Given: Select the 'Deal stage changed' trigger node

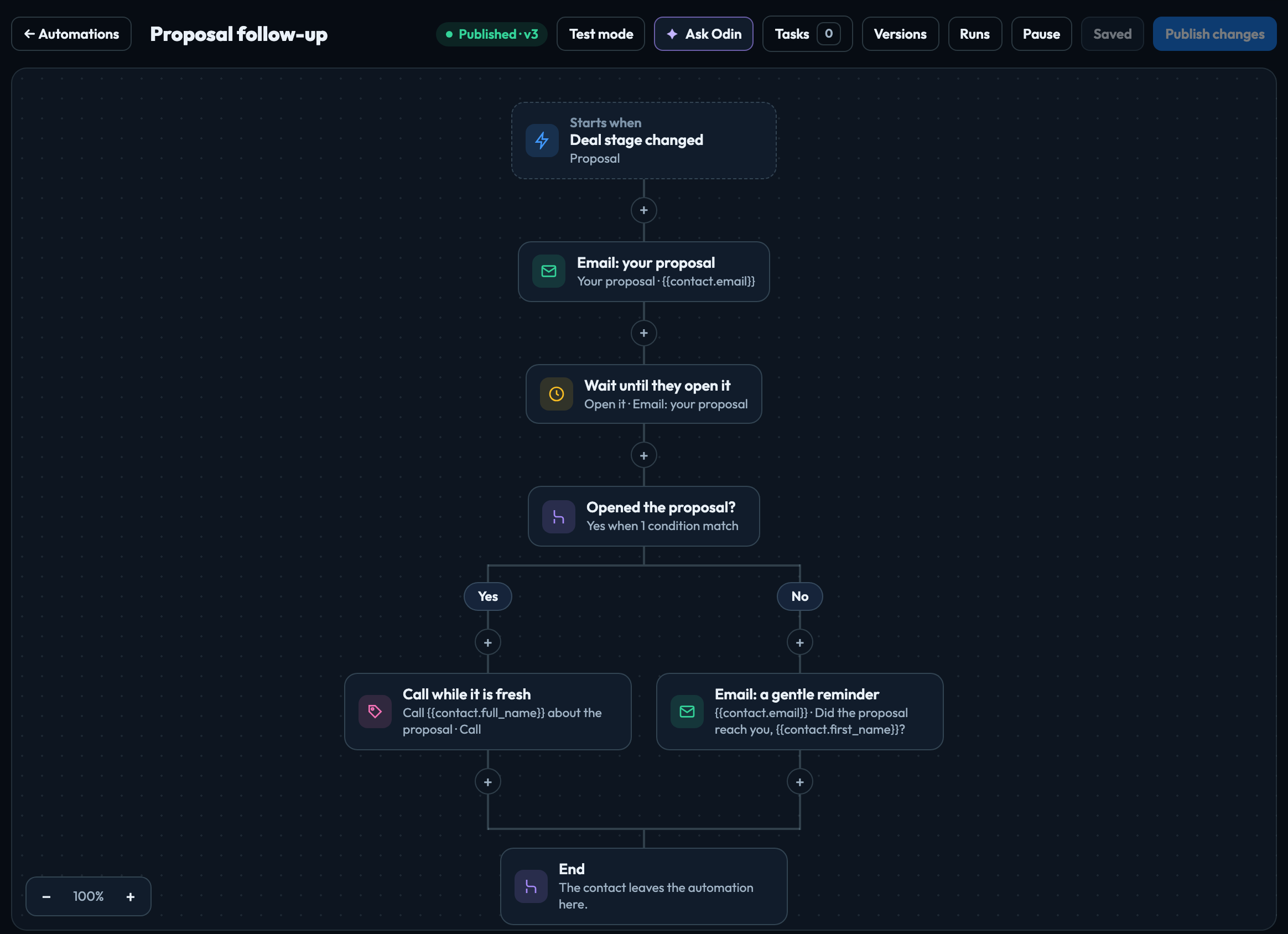Looking at the screenshot, I should (644, 141).
